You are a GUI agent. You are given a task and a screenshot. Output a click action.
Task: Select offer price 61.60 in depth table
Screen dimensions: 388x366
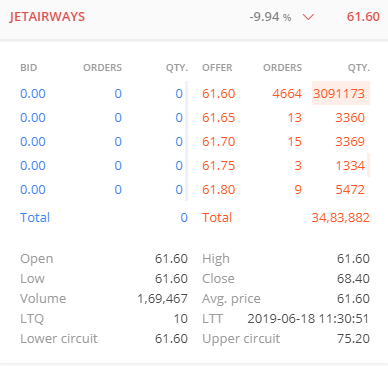tap(219, 94)
